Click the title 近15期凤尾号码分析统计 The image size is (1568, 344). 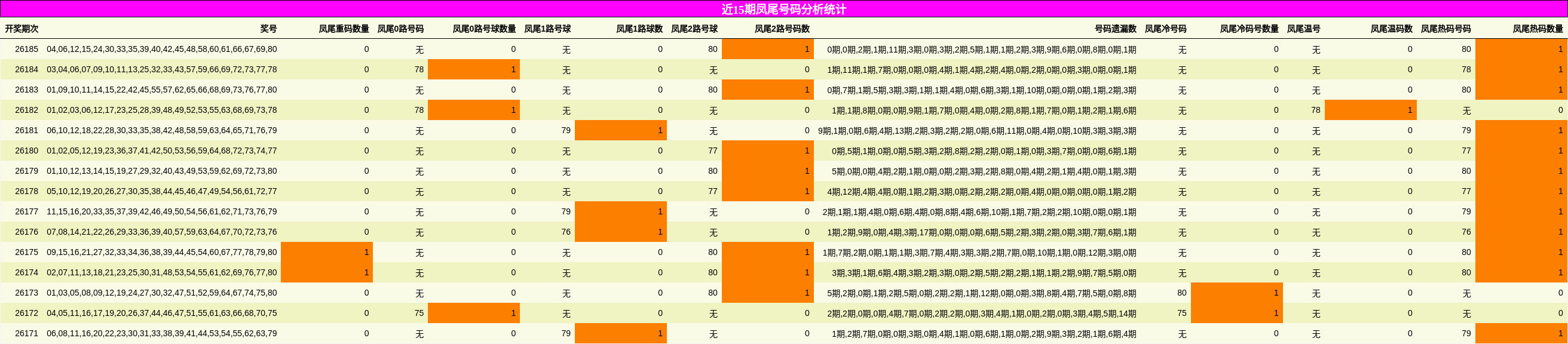pyautogui.click(x=783, y=9)
